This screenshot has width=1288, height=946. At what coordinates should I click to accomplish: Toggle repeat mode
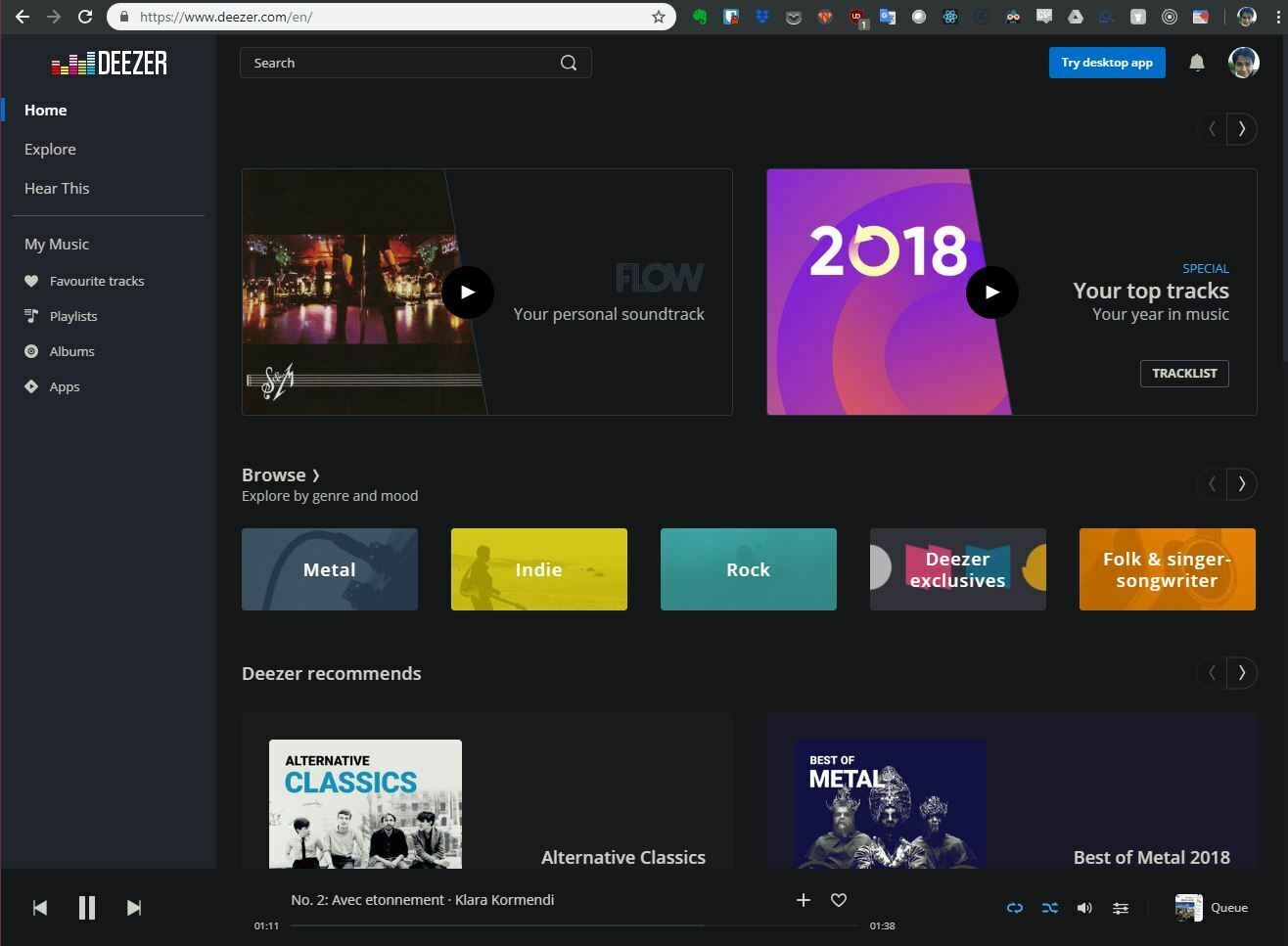click(x=1015, y=908)
